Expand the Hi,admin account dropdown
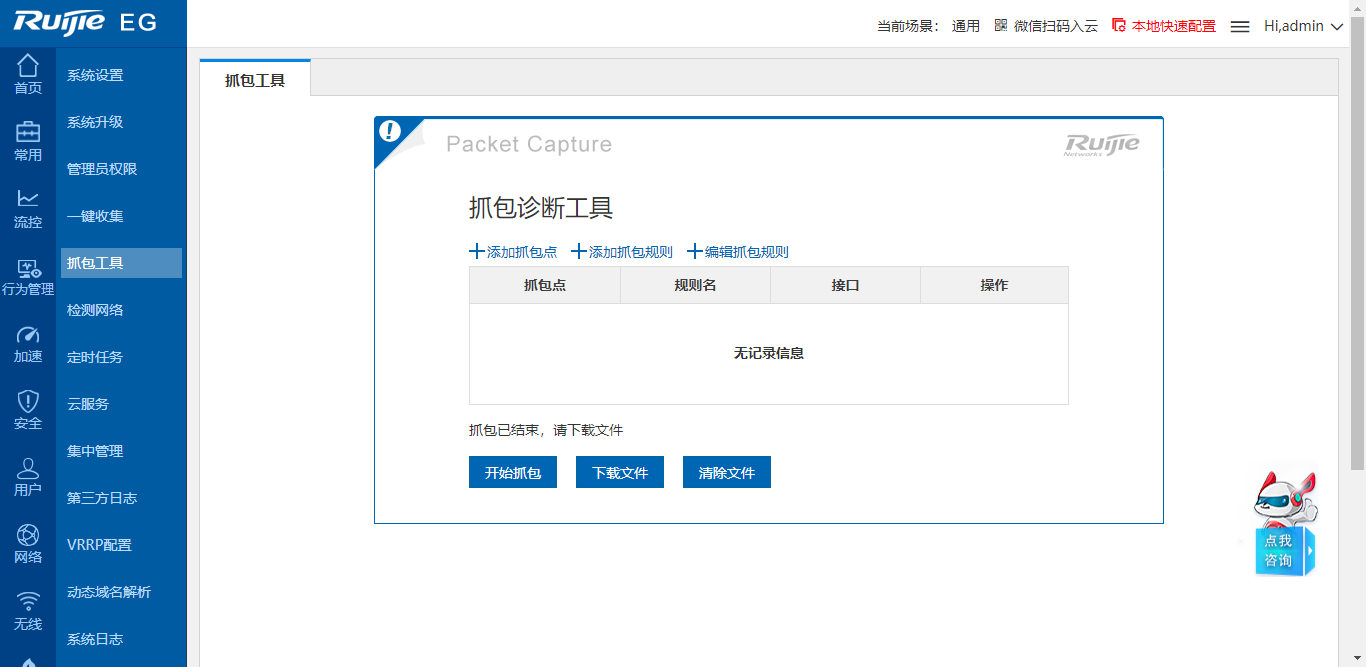The width and height of the screenshot is (1366, 667). coord(1303,26)
